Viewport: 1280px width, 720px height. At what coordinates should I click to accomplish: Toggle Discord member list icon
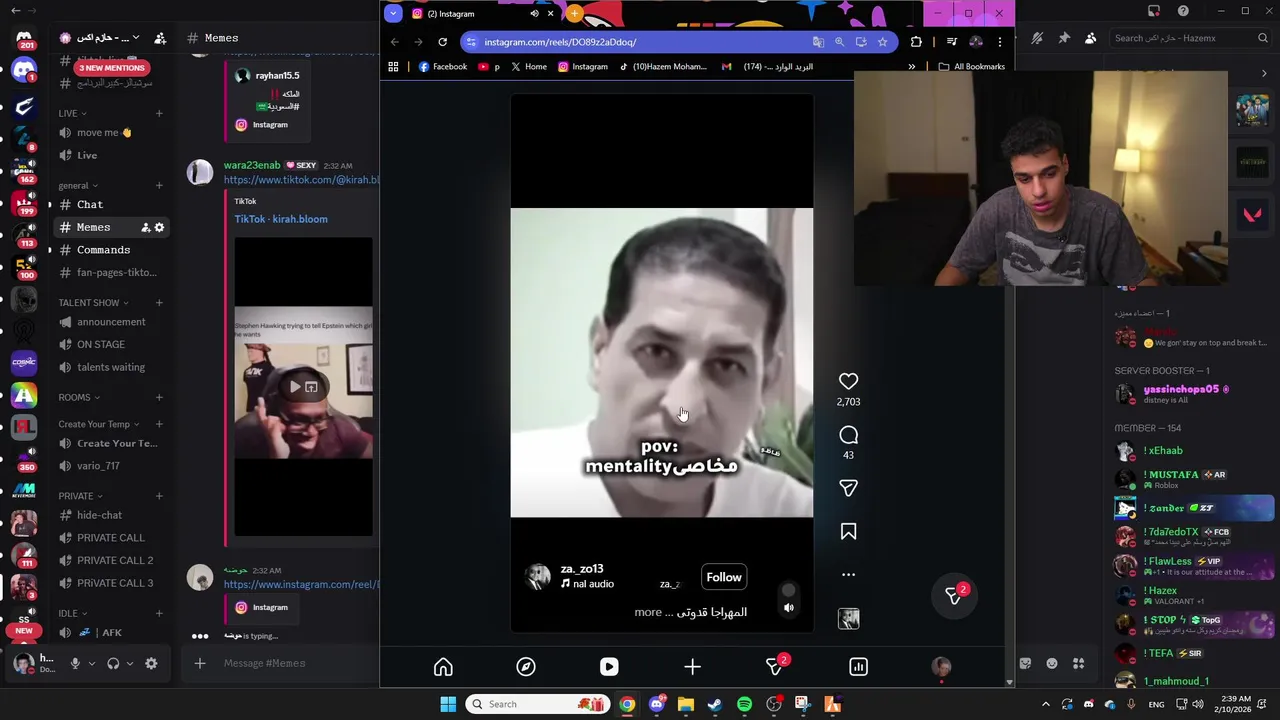1090,38
